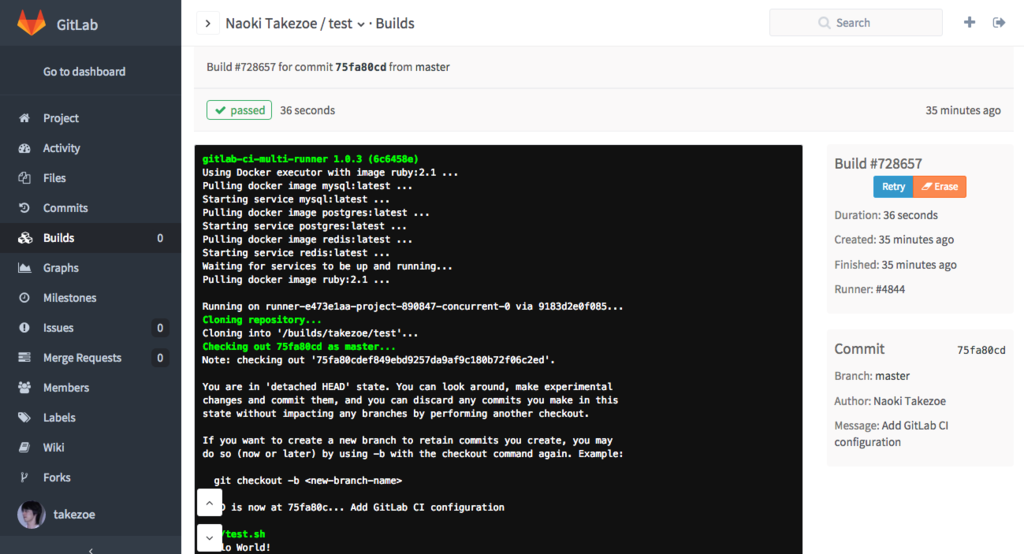The width and height of the screenshot is (1024, 554).
Task: Open Members in the sidebar
Action: 91,387
